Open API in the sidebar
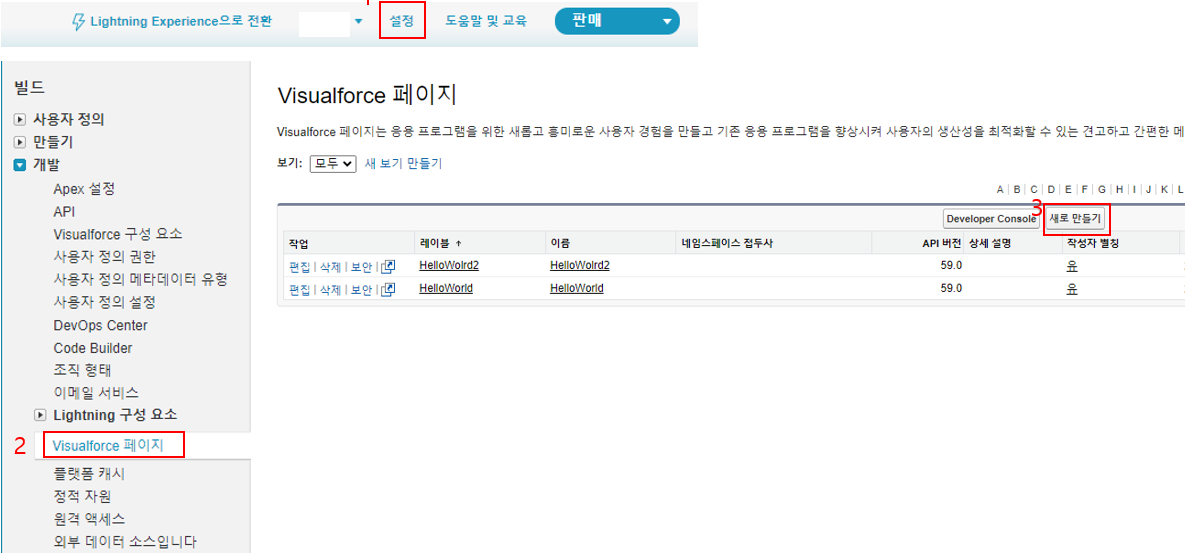 click(64, 212)
